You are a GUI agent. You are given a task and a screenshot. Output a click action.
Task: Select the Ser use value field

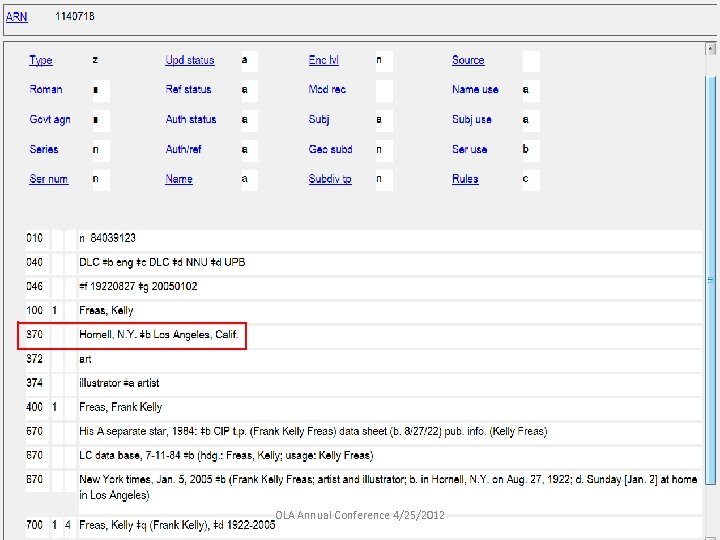531,149
